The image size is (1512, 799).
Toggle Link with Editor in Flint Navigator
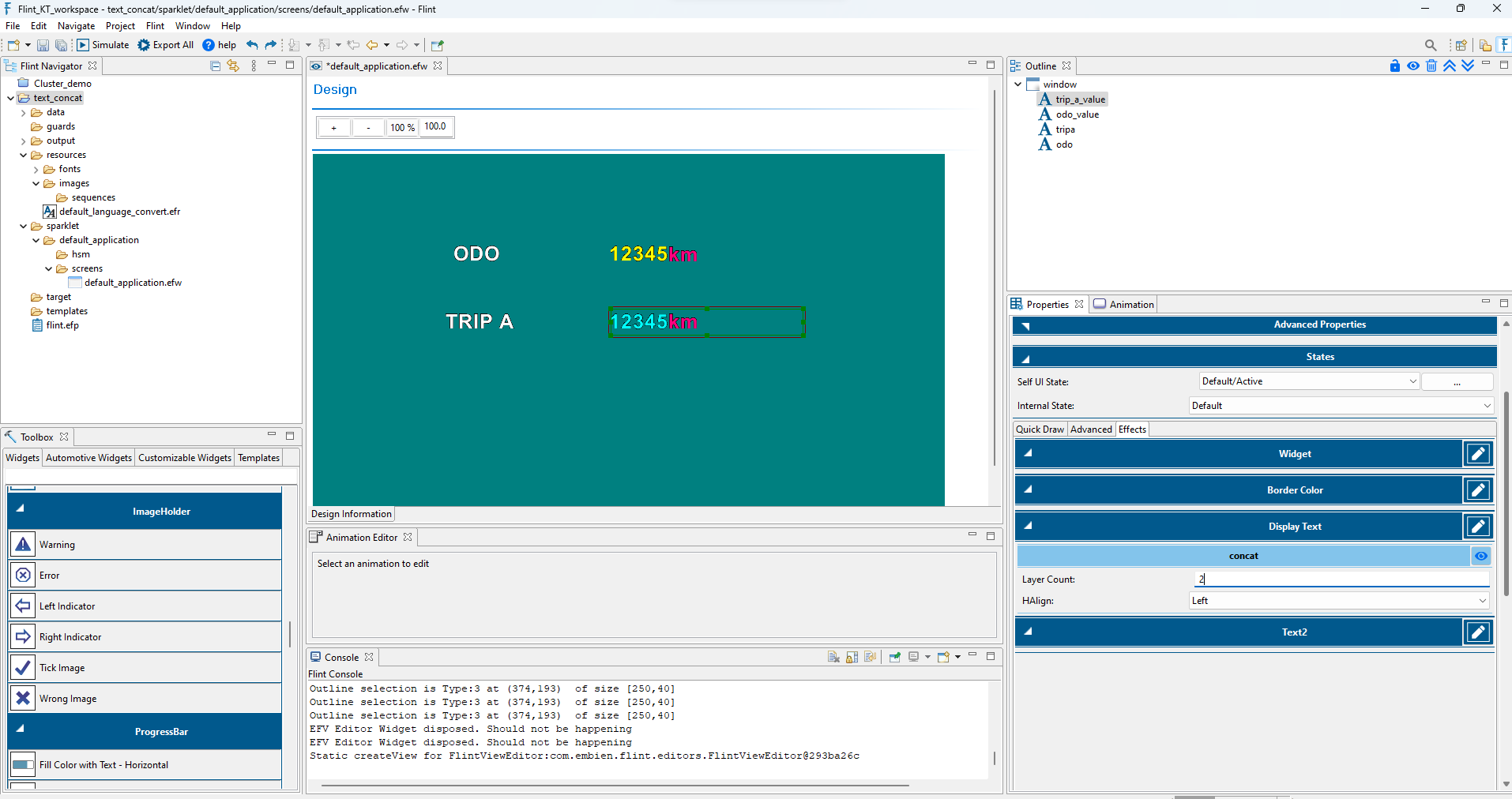[233, 66]
